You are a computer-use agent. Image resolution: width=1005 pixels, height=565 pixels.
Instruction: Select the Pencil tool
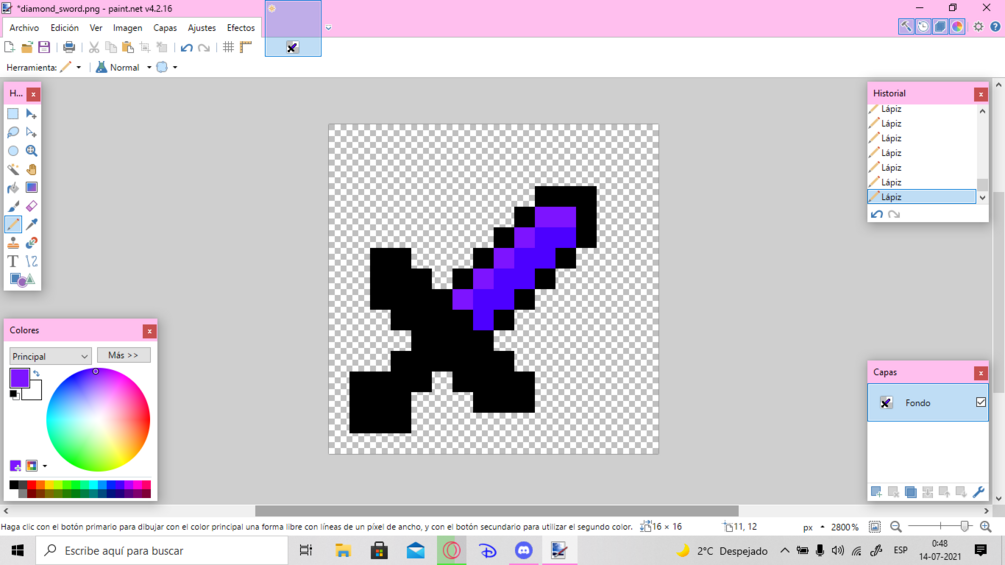tap(13, 224)
